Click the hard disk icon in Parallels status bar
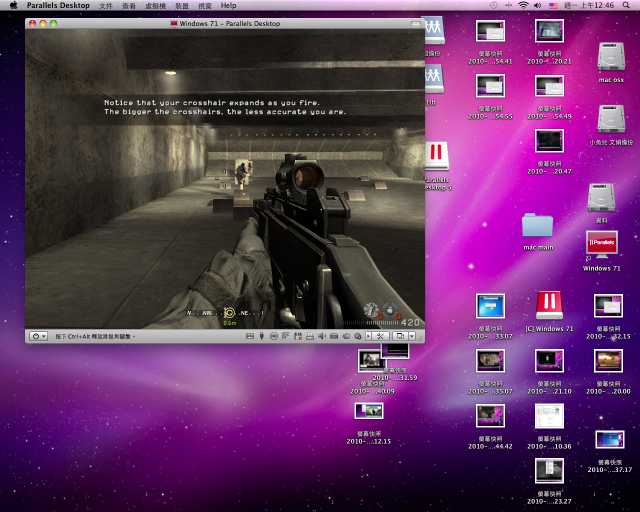Image resolution: width=640 pixels, height=512 pixels. point(334,336)
